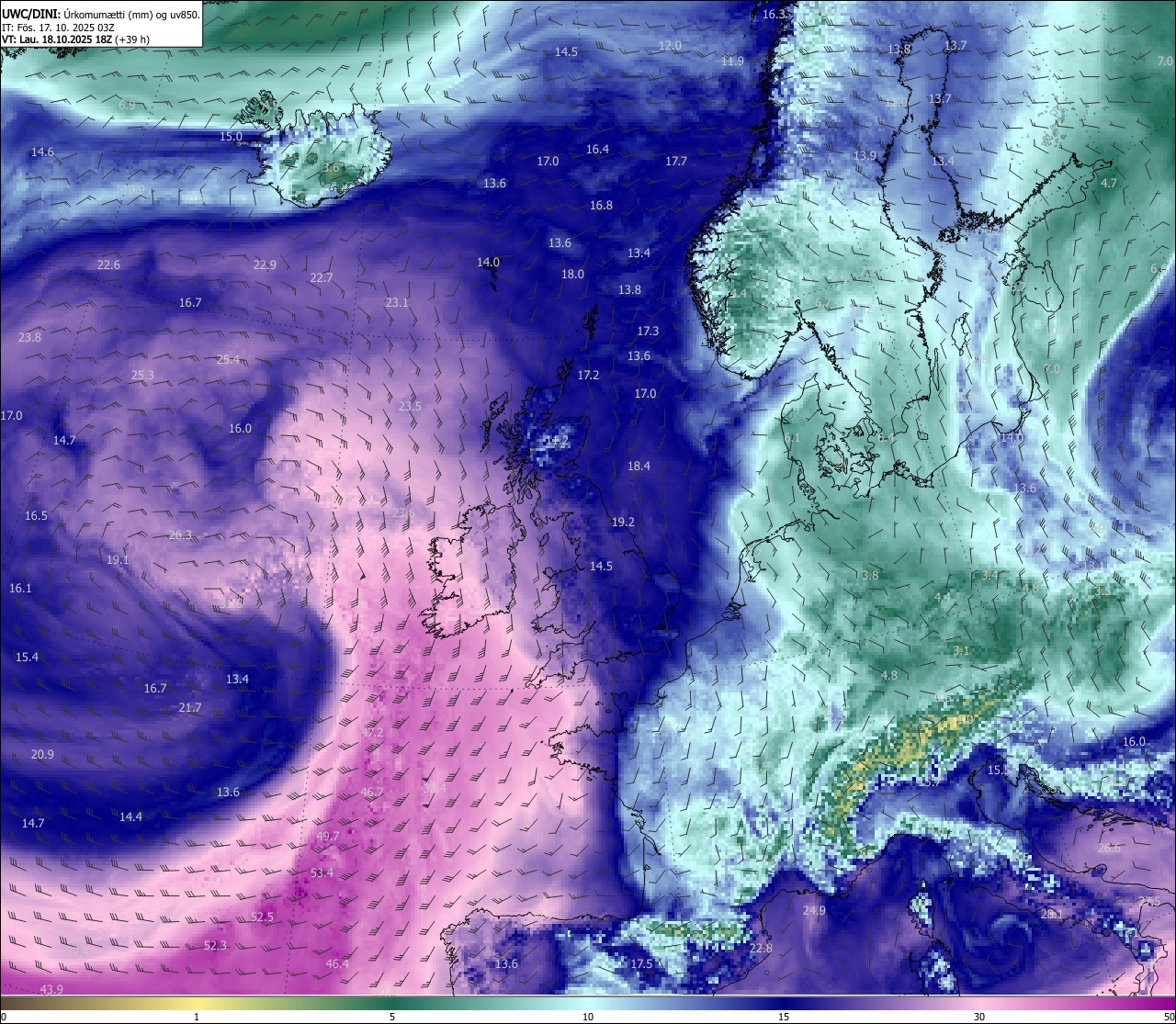Click the 16.4 value on the map

[597, 149]
